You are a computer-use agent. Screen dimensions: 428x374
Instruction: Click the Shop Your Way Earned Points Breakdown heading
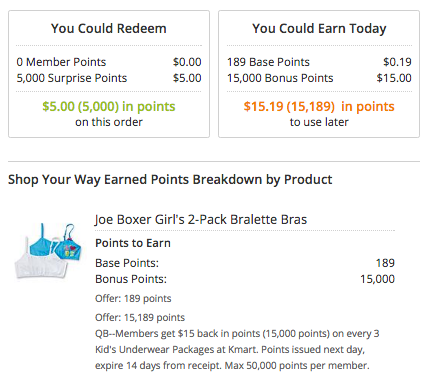(x=170, y=180)
